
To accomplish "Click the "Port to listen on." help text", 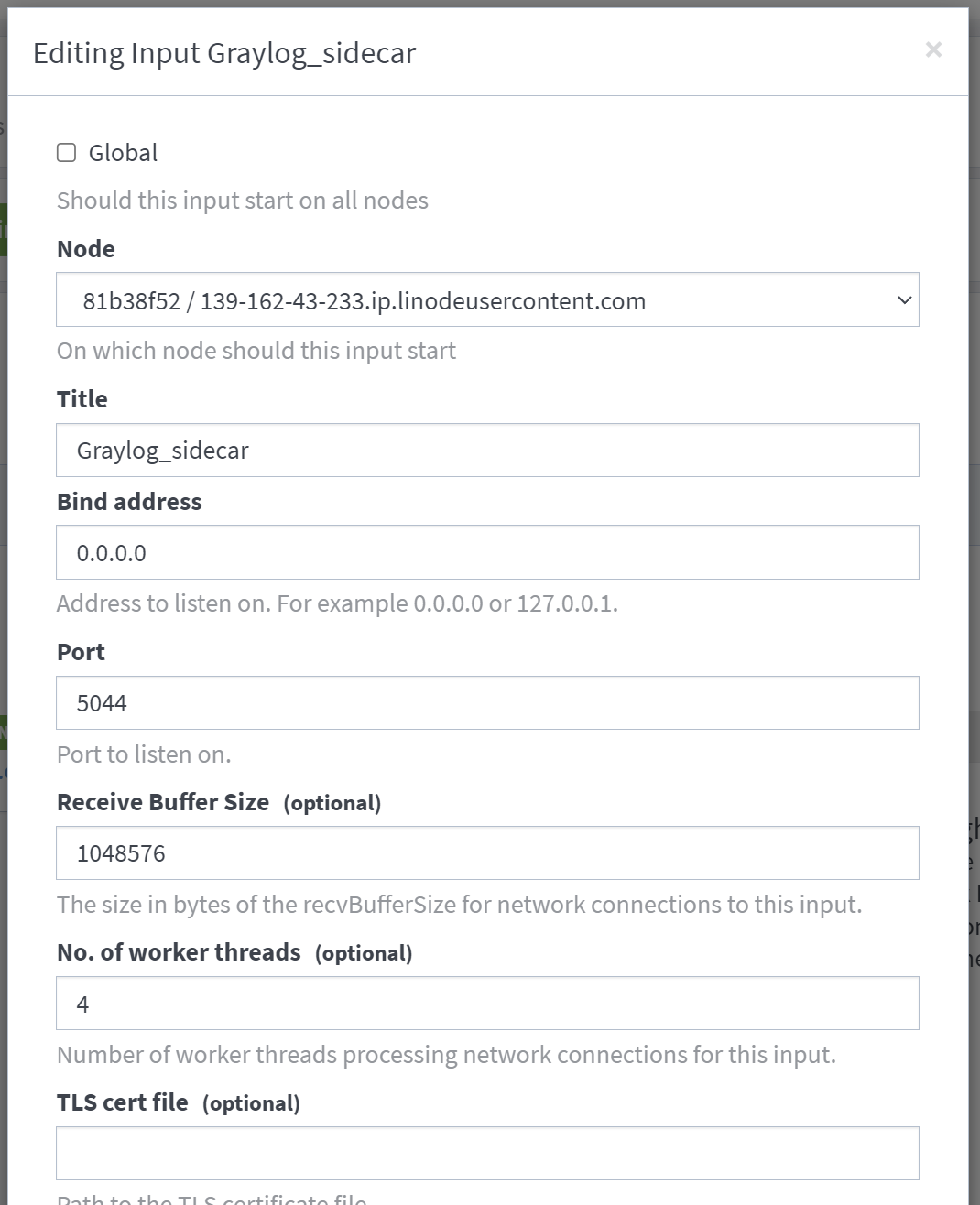I will point(144,754).
